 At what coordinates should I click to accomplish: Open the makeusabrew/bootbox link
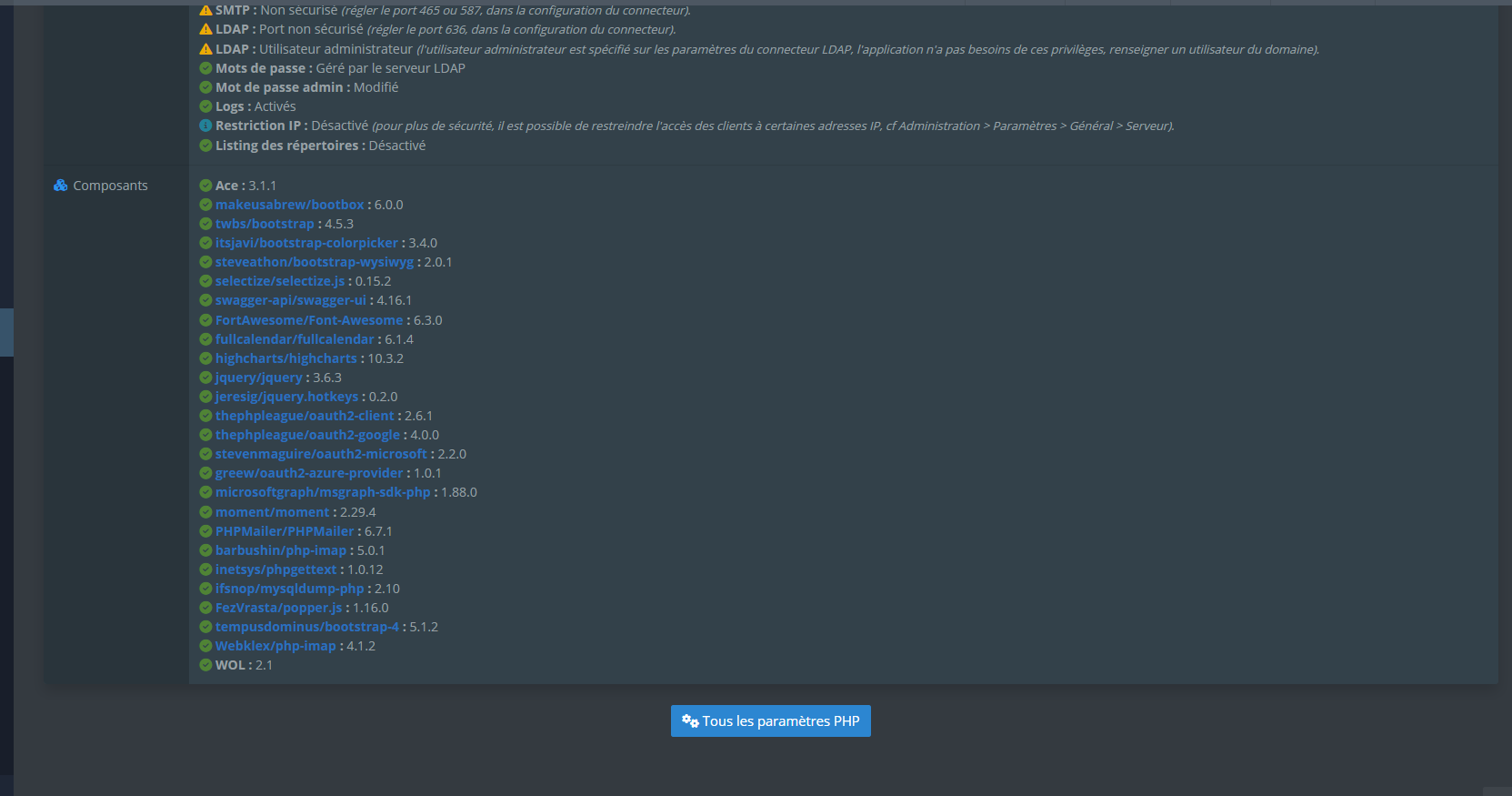coord(289,205)
